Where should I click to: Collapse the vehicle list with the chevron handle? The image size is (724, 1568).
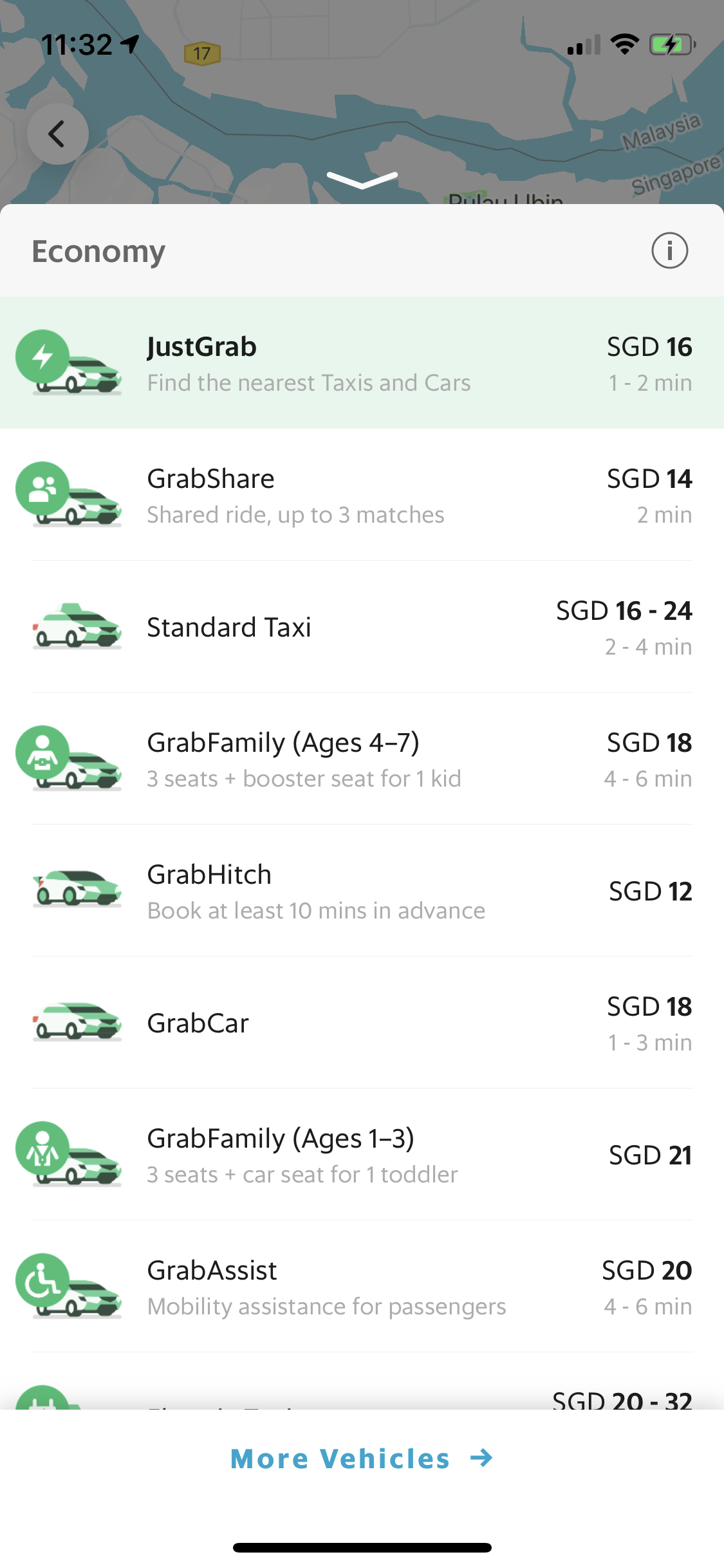(x=362, y=180)
